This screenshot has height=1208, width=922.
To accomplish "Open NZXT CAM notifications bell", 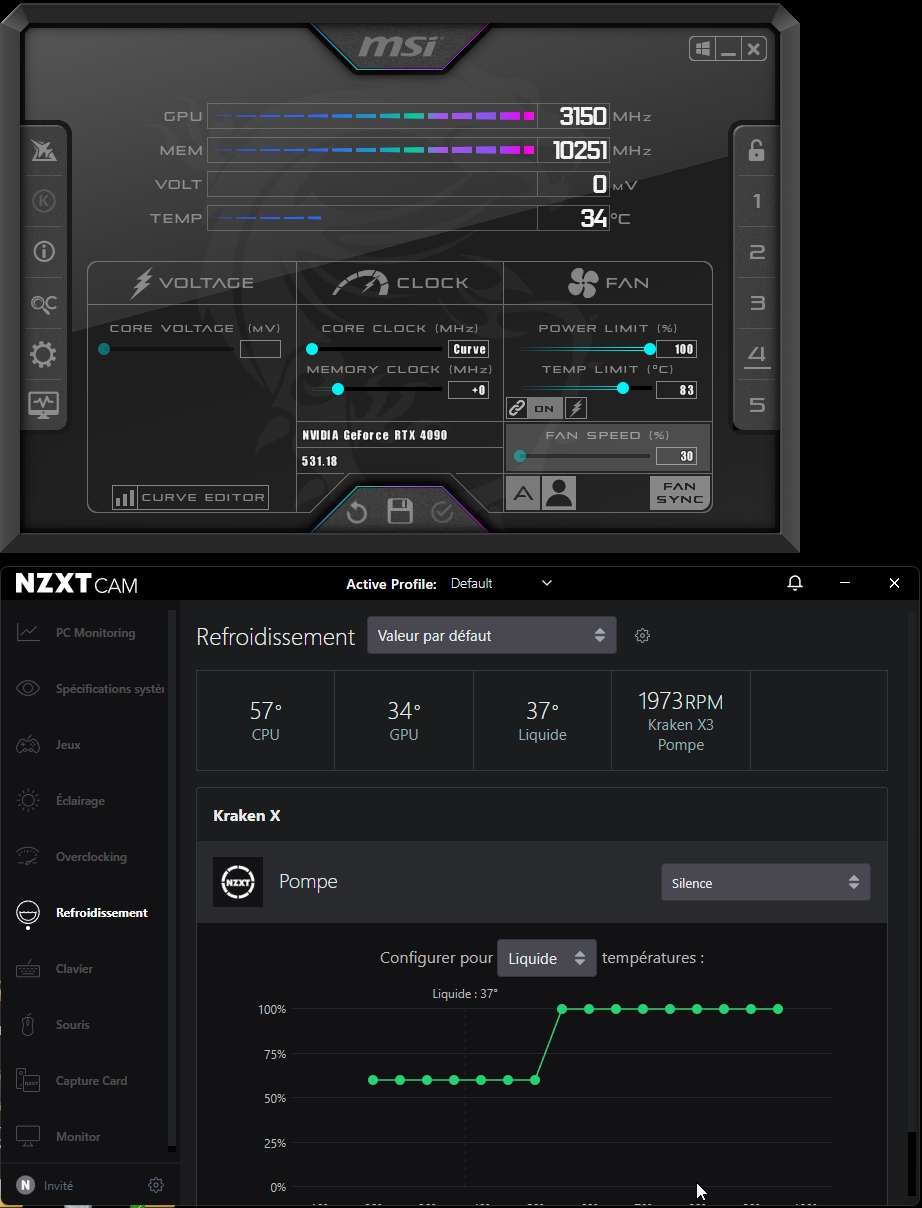I will (x=795, y=583).
